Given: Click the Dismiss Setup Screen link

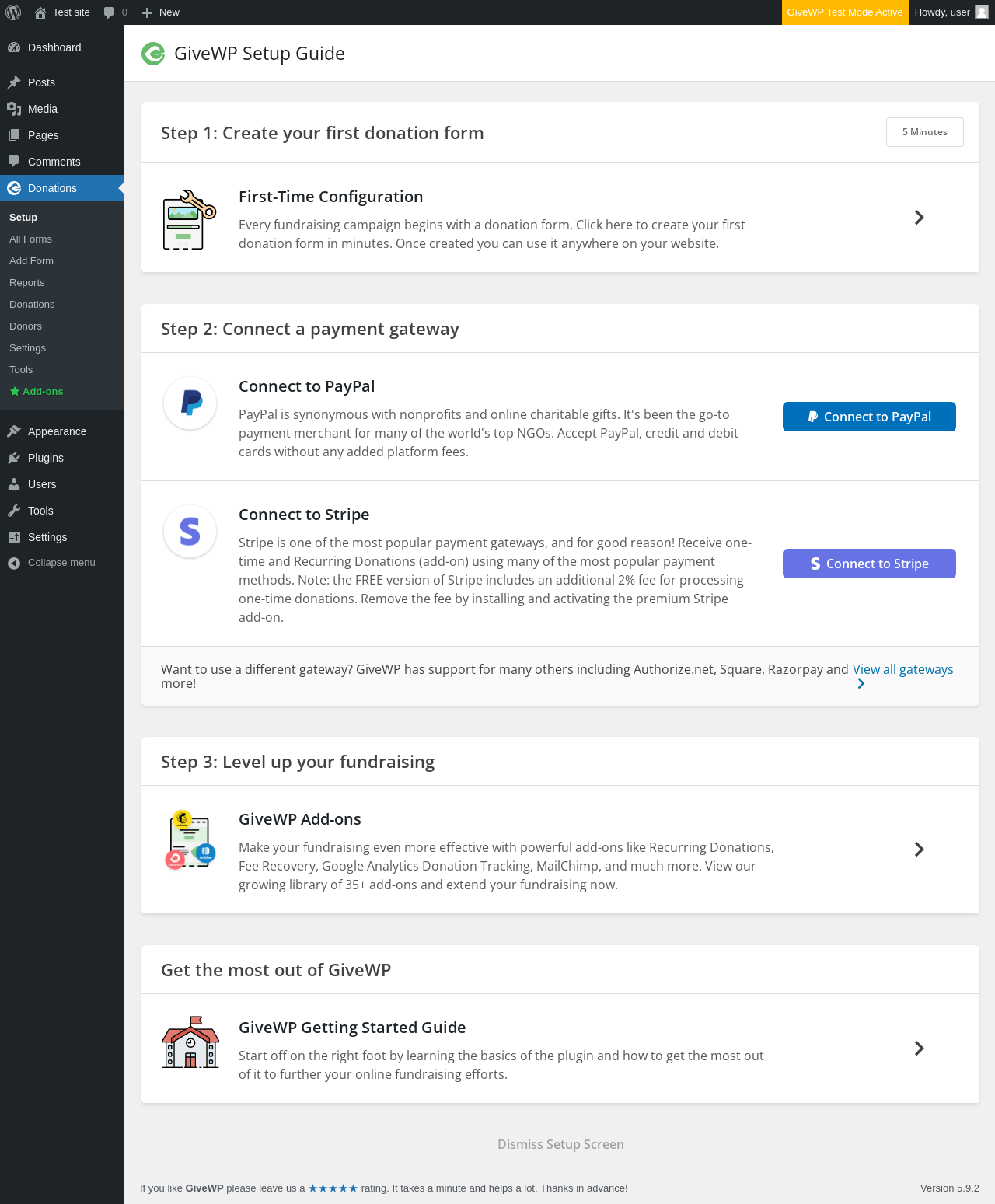Looking at the screenshot, I should (x=560, y=1144).
